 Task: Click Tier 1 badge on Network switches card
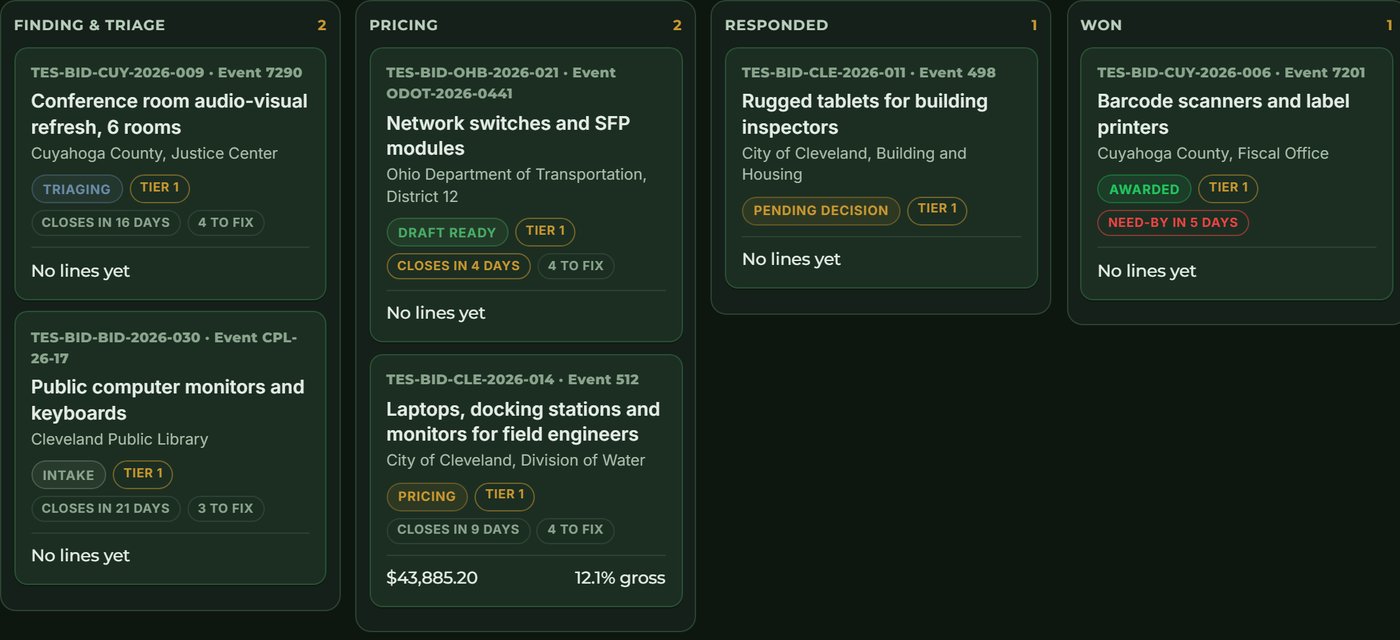click(545, 231)
